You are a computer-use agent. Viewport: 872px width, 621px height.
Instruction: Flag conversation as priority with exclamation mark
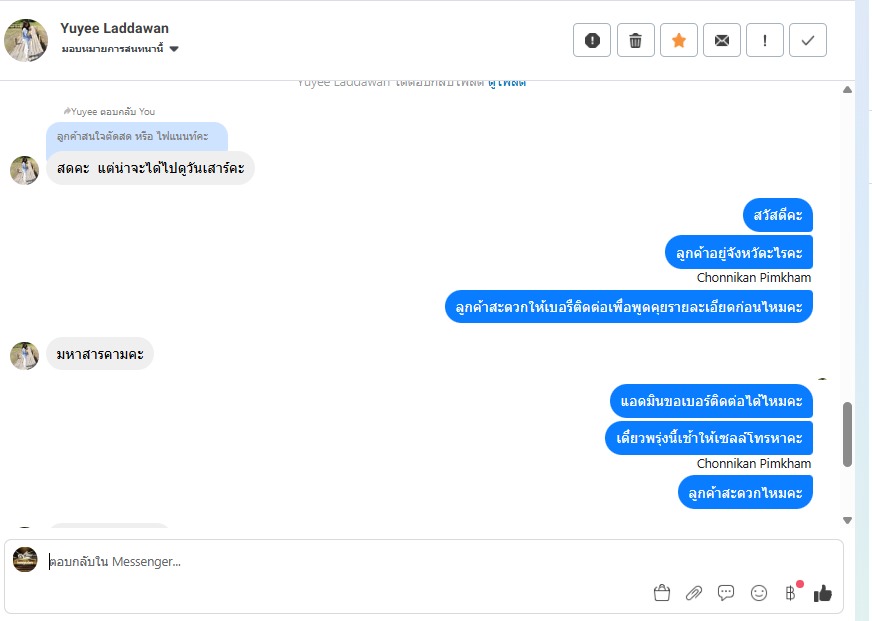(x=765, y=40)
